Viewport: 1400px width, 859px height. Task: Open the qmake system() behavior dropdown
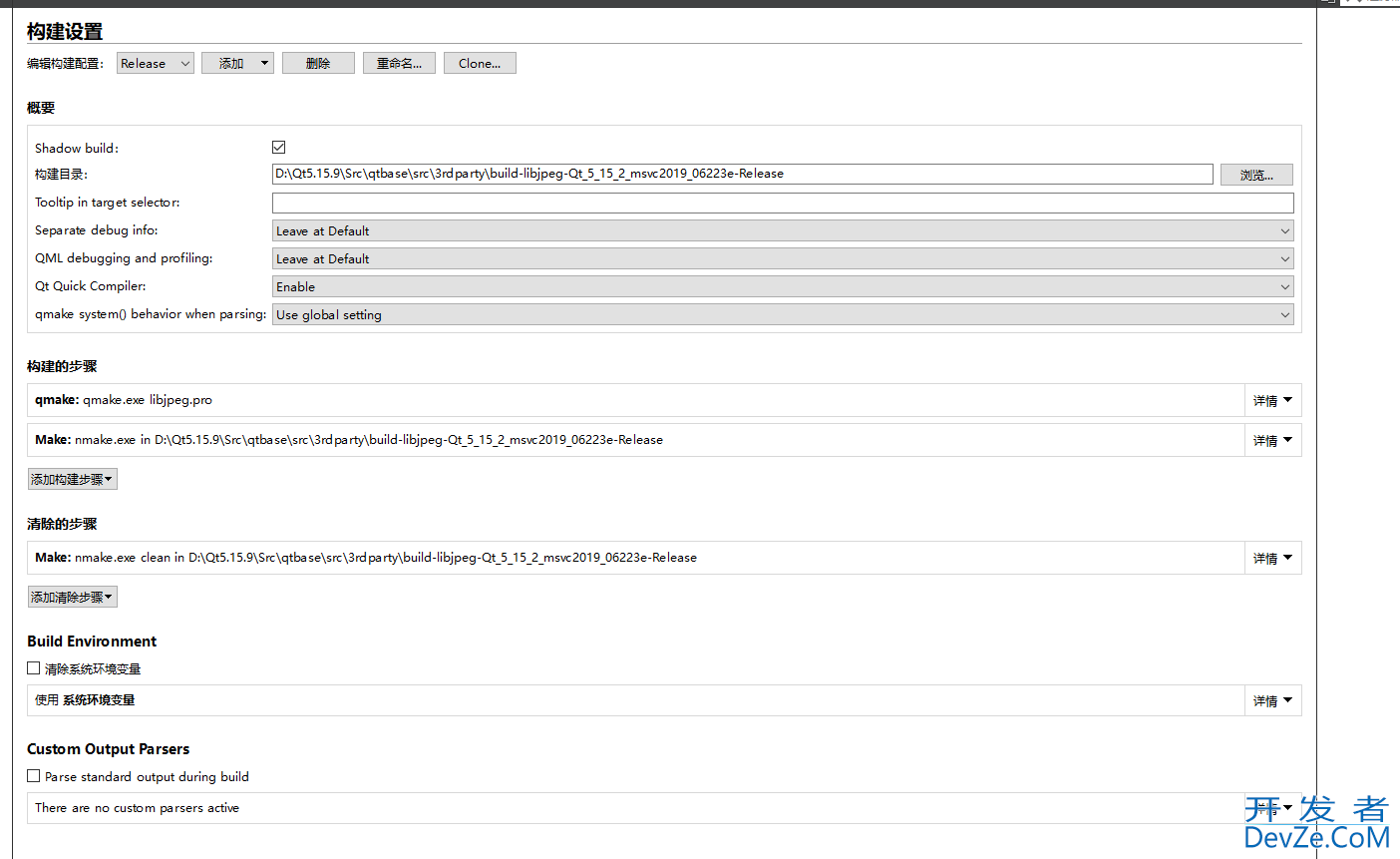coord(783,314)
